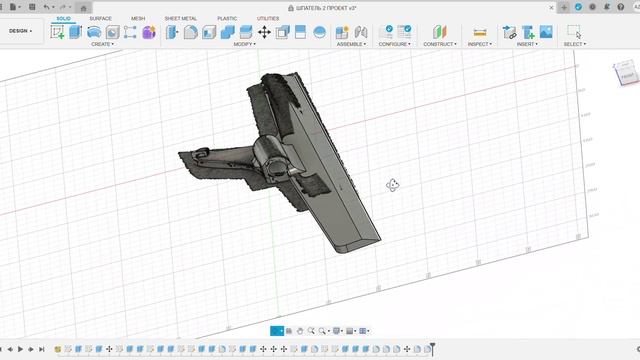The height and width of the screenshot is (360, 640).
Task: Choose the rectangular pattern sketch points icon
Action: point(130,32)
